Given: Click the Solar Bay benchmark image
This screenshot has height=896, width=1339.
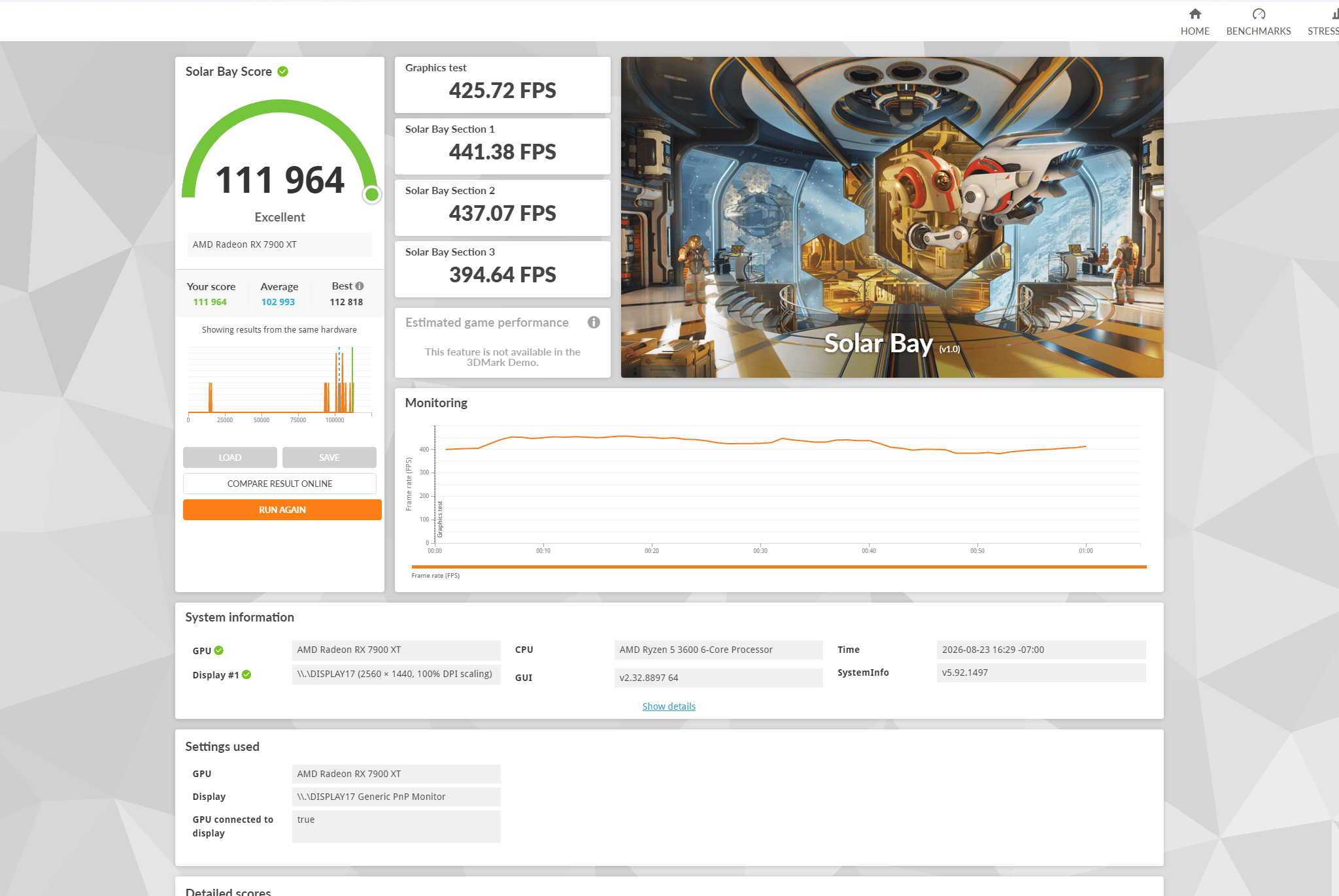Looking at the screenshot, I should (892, 217).
